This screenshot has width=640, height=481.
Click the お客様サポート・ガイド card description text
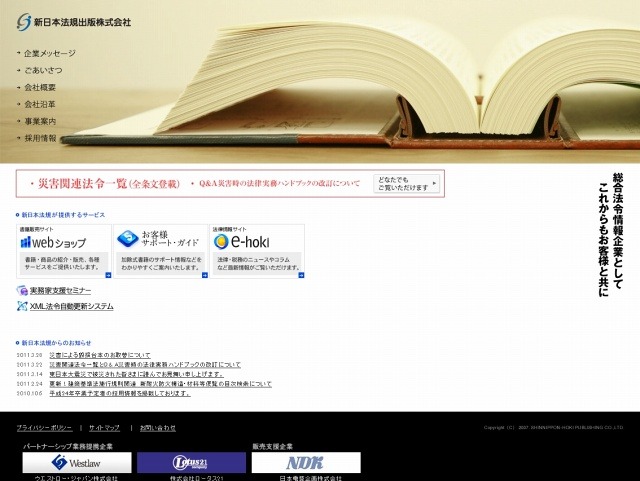coord(161,263)
